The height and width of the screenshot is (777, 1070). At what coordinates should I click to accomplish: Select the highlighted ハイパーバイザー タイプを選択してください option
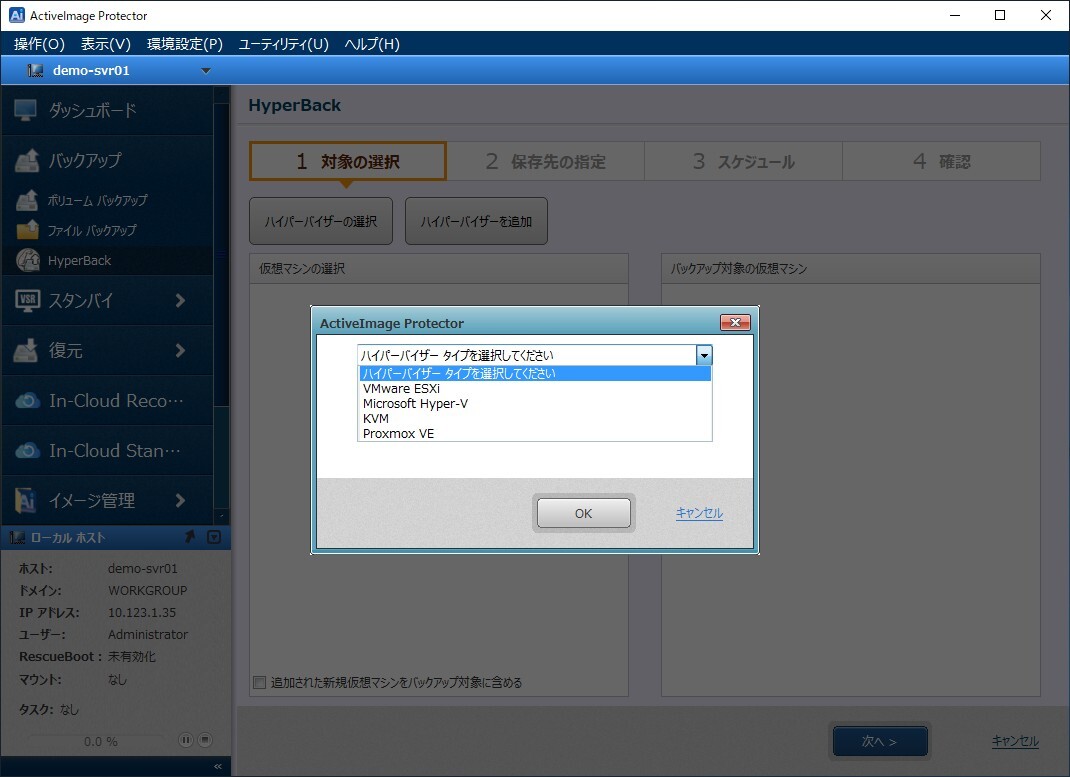pos(535,373)
